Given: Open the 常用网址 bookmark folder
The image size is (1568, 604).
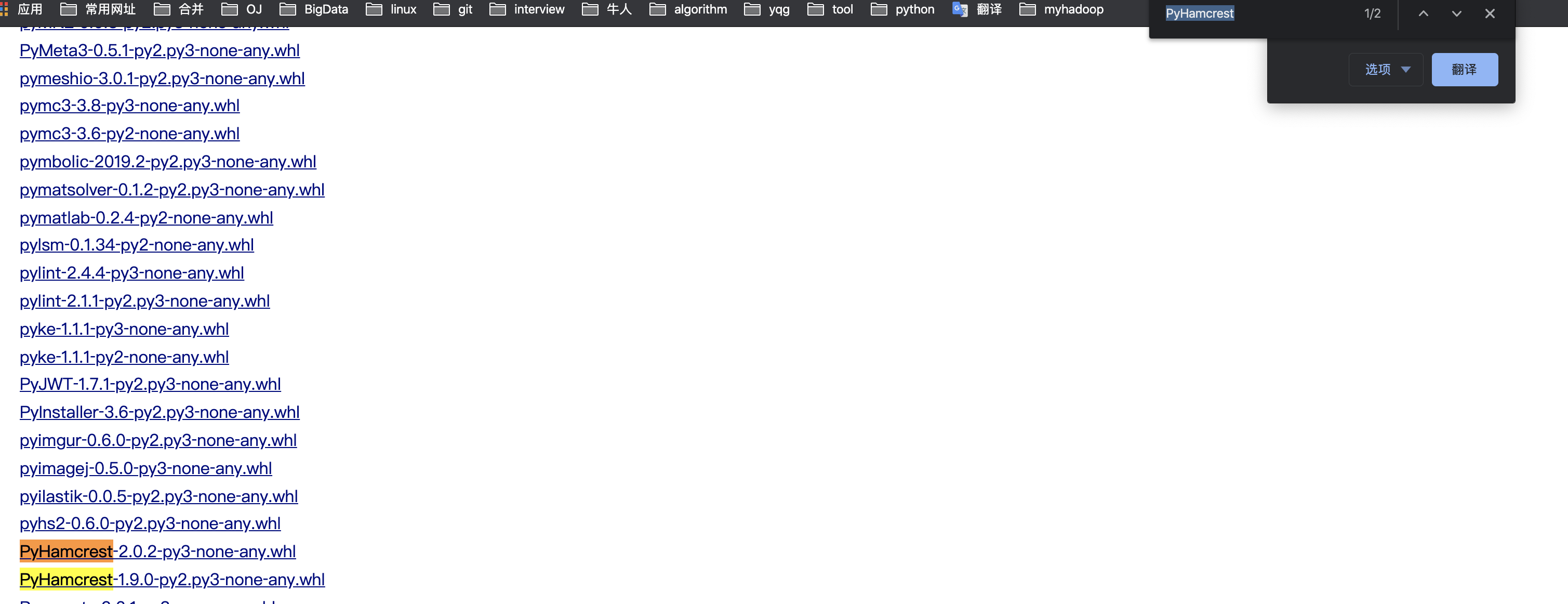Looking at the screenshot, I should pos(98,10).
